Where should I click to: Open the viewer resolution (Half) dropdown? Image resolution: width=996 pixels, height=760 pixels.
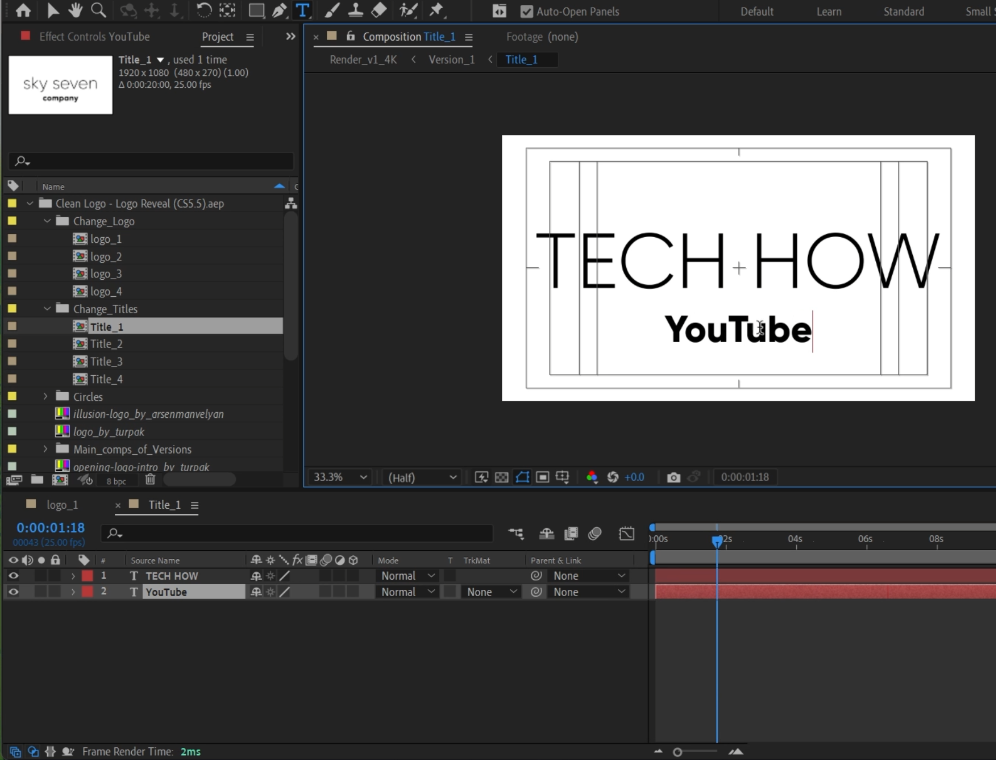(422, 478)
